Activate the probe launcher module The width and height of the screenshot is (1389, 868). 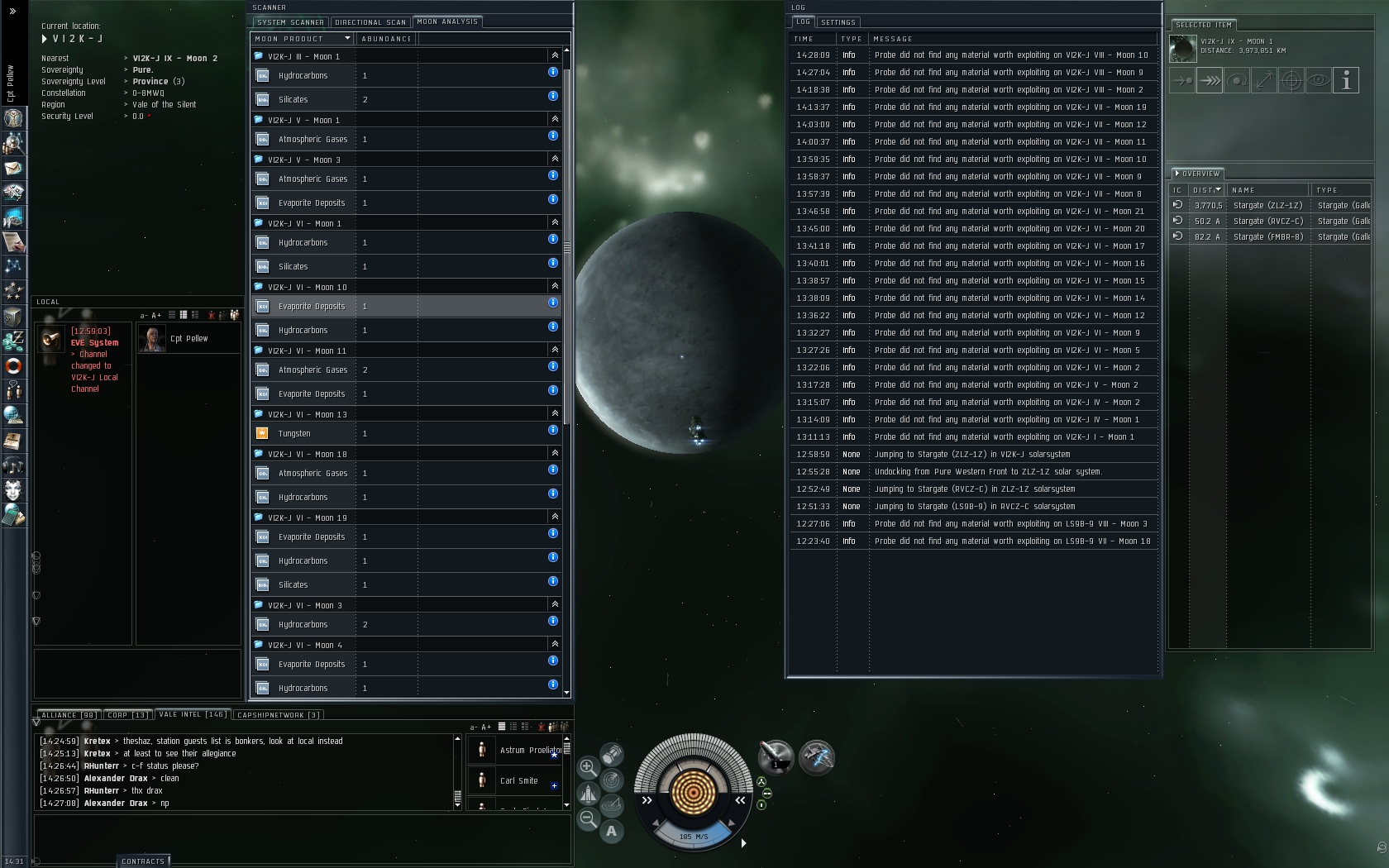[776, 757]
